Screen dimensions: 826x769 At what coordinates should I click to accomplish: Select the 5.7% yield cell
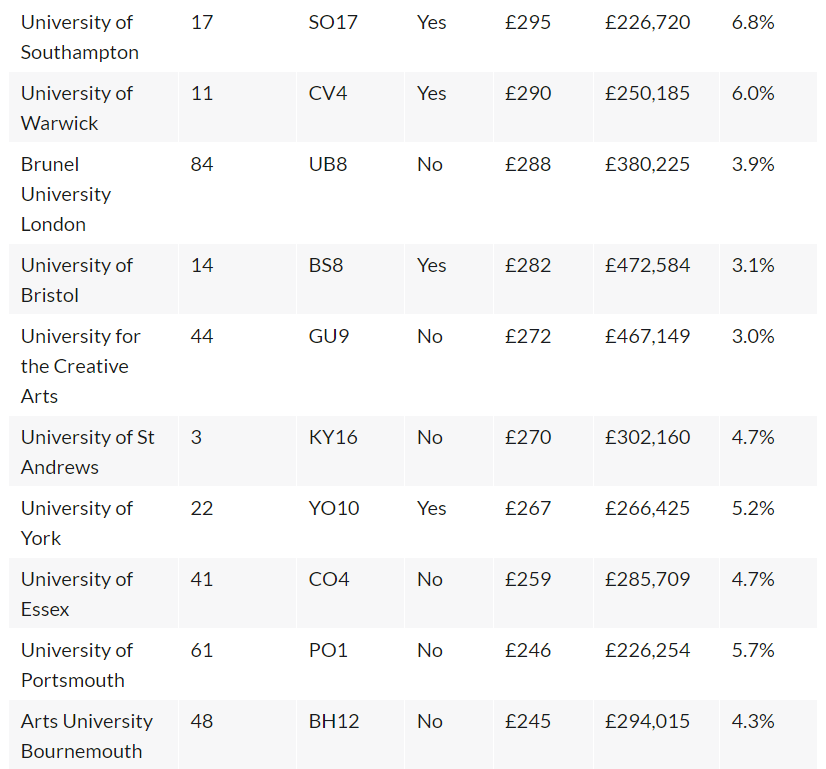768,664
